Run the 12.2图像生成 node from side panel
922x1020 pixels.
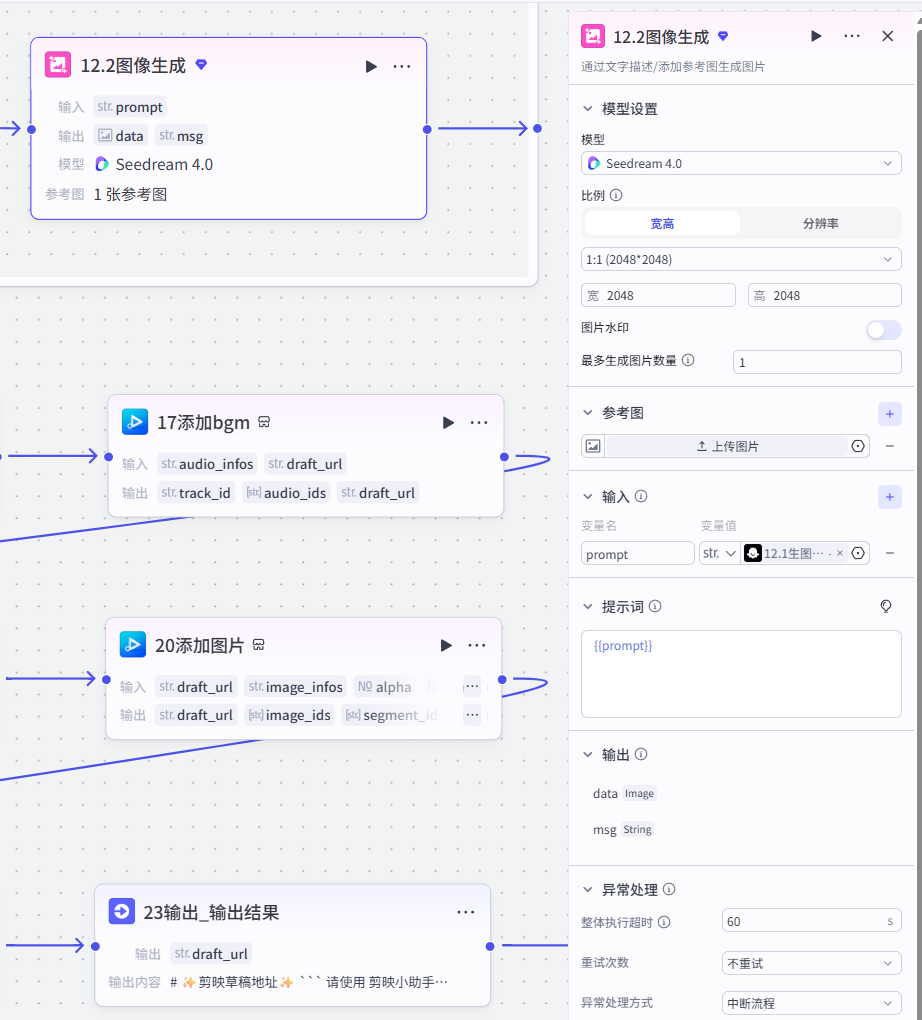click(x=816, y=36)
